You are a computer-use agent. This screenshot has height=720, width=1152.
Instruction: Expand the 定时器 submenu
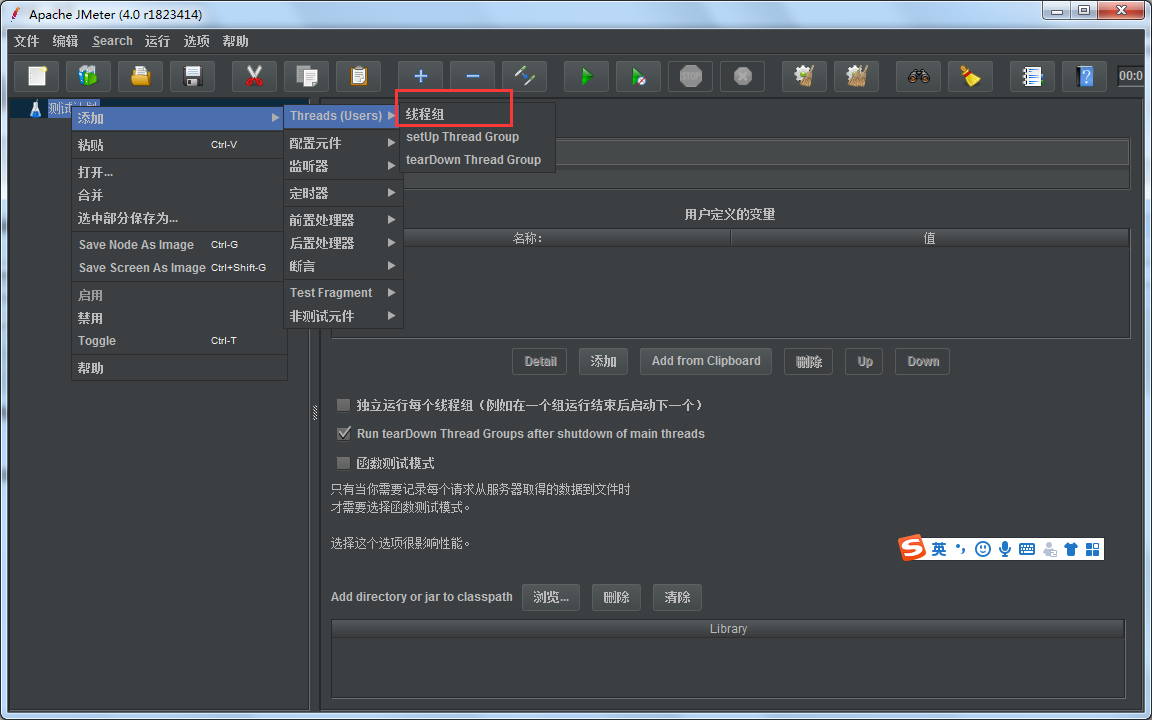point(342,193)
